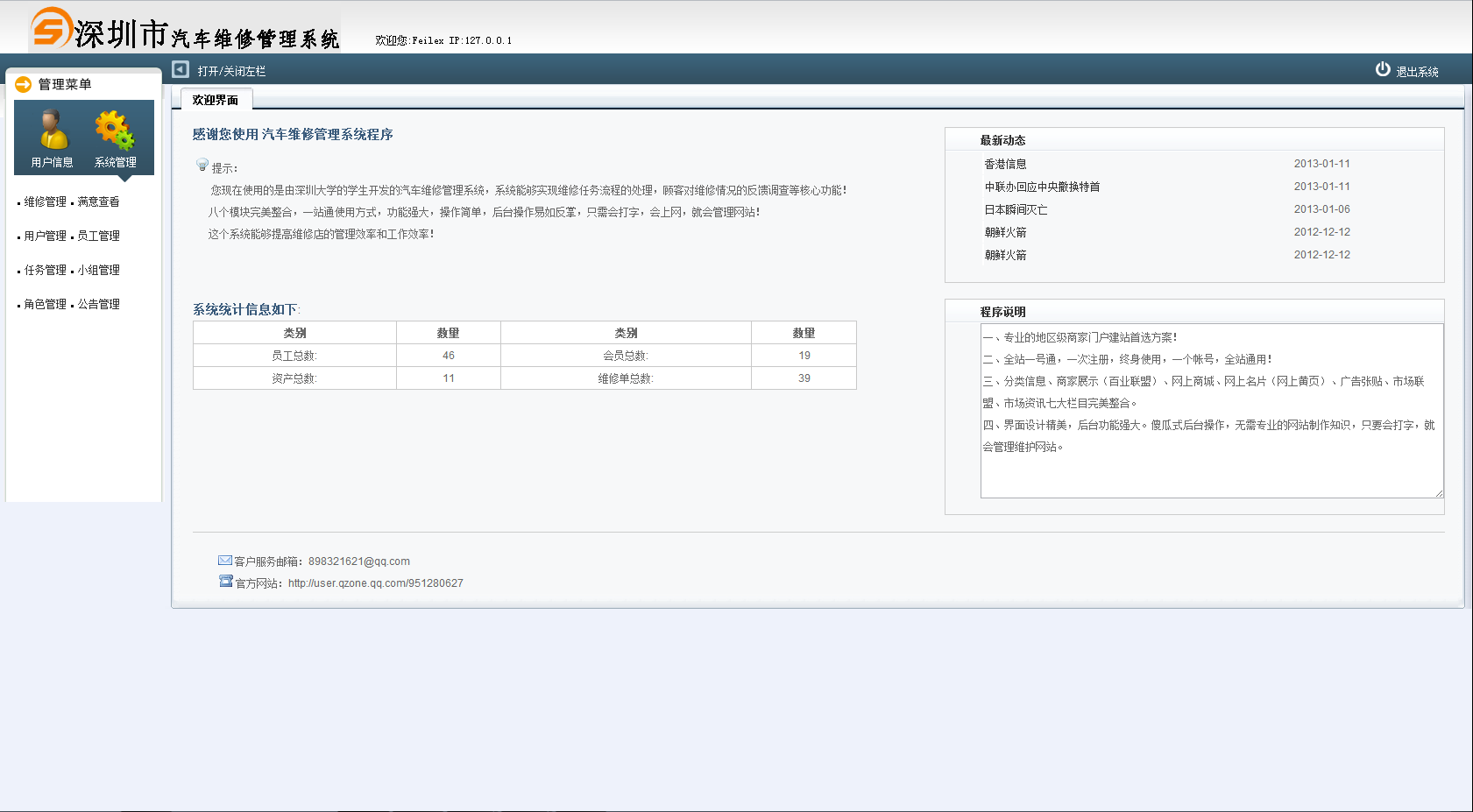Click the official website icon

[x=226, y=582]
